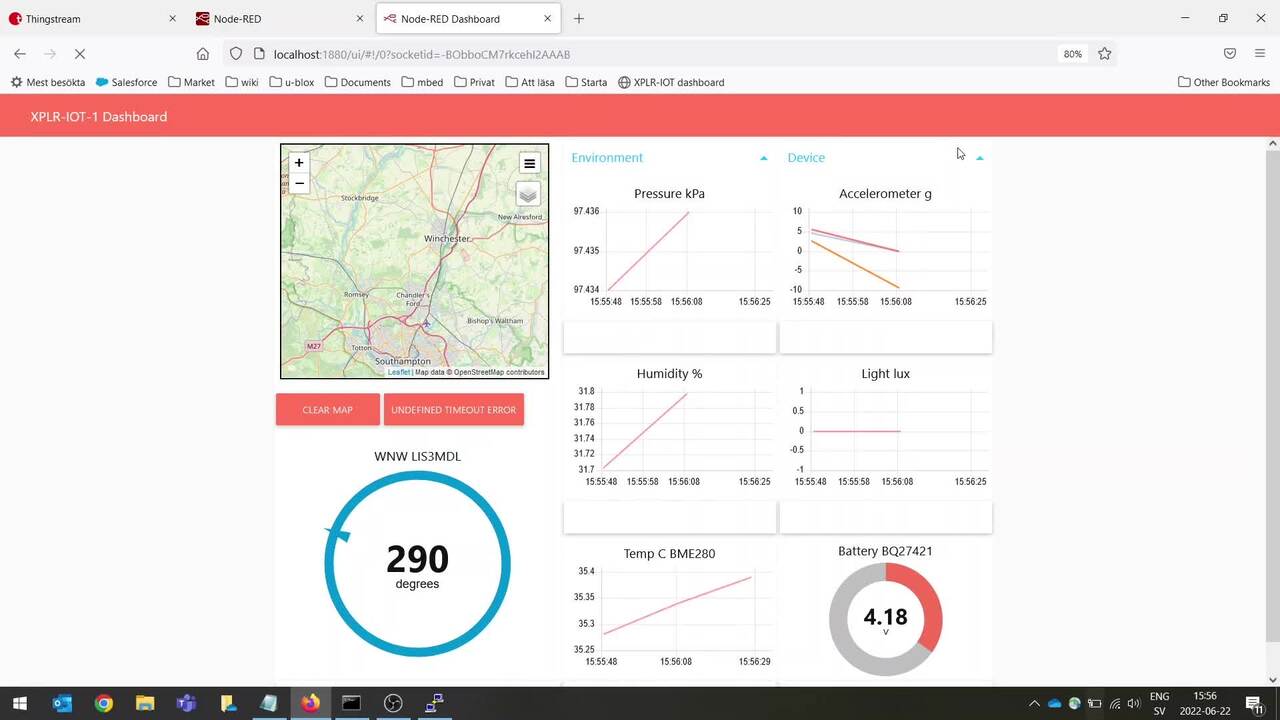Bookmark this page with the star icon

pyautogui.click(x=1104, y=54)
